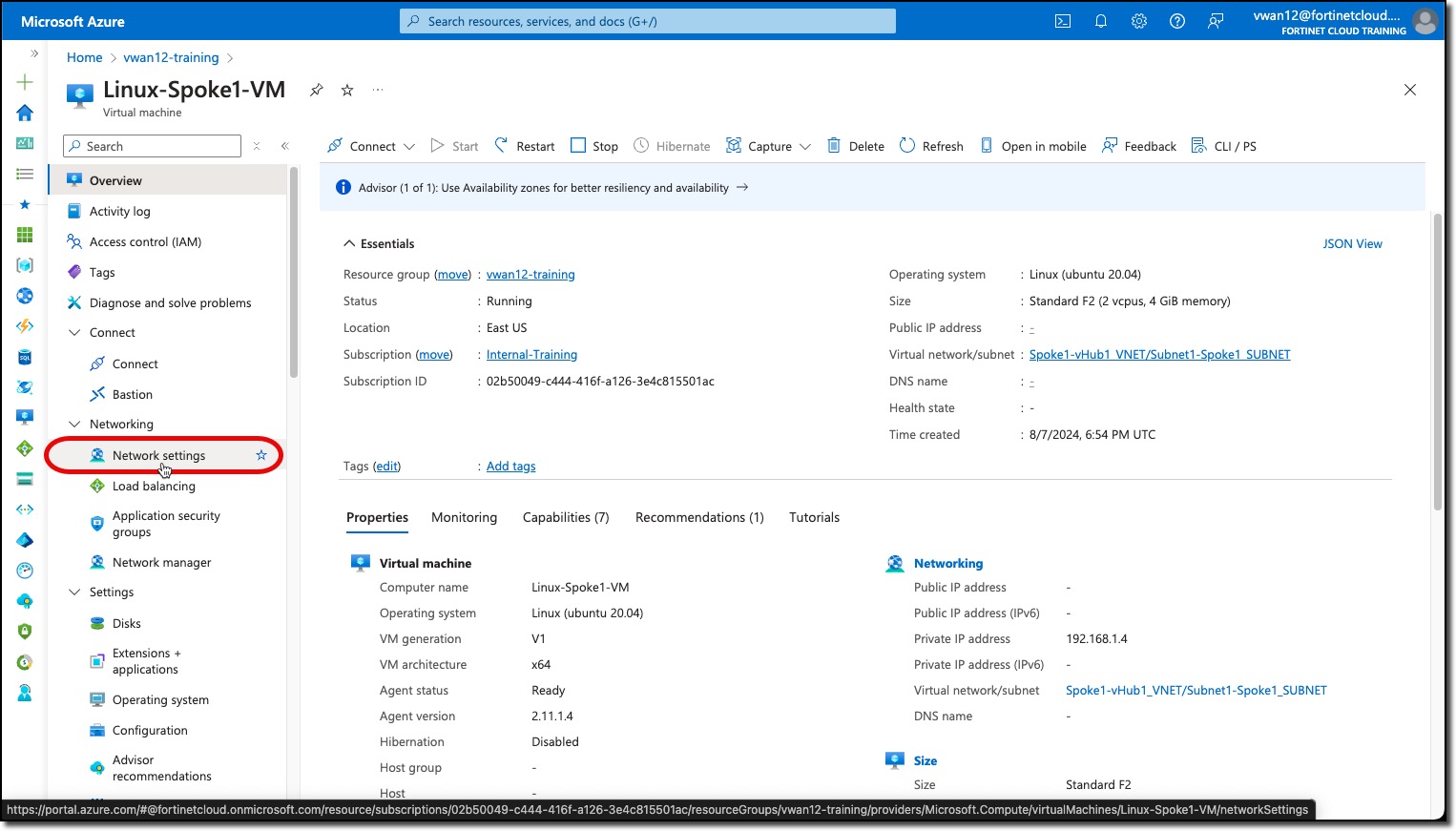The height and width of the screenshot is (831, 1456).
Task: Open portal settings gear icon
Action: point(1139,21)
